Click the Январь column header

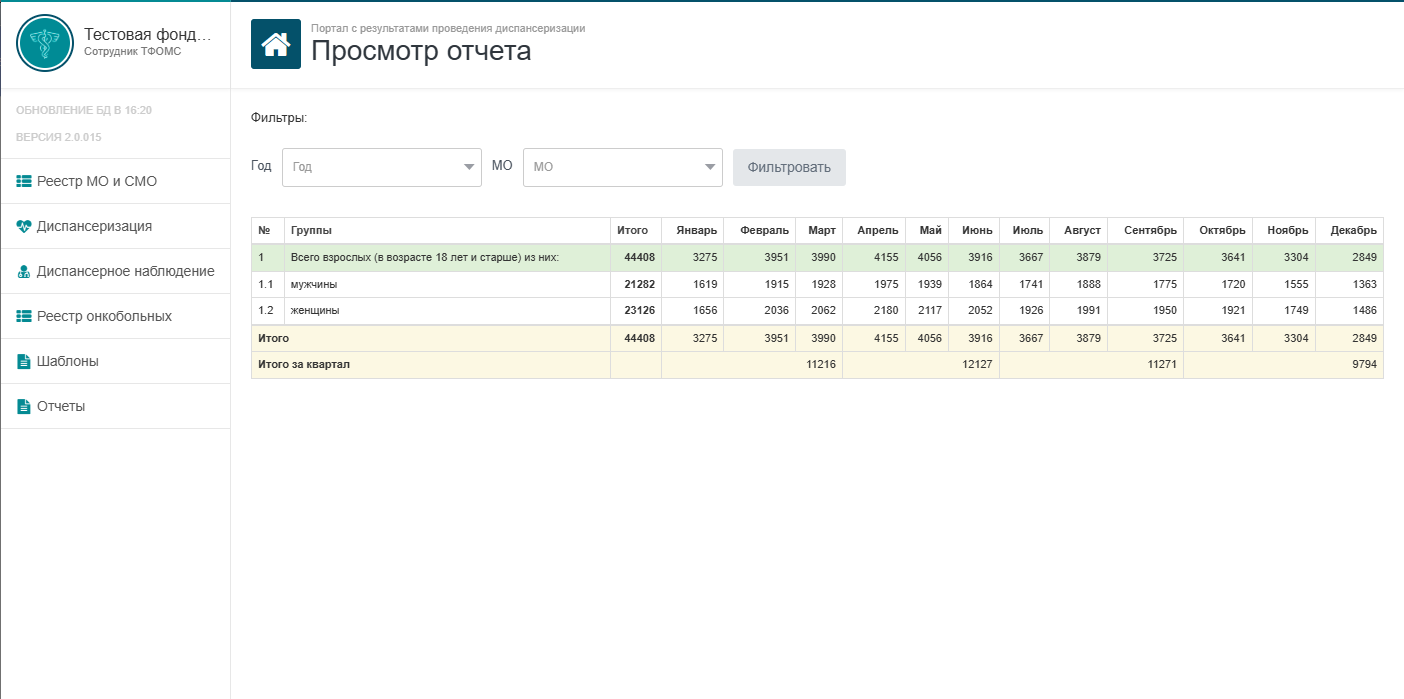[x=692, y=231]
